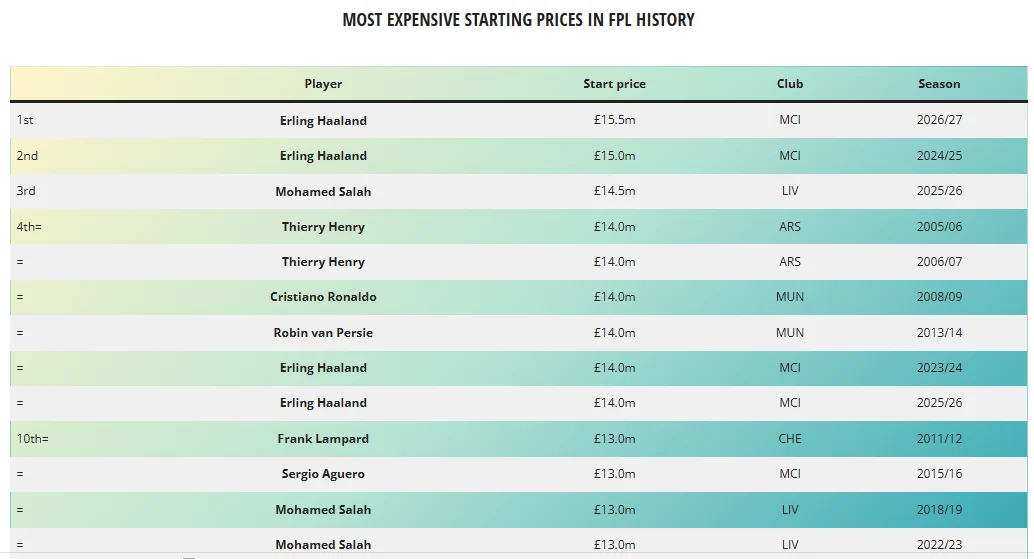
Task: Click the 2024/25 season cell
Action: [939, 156]
